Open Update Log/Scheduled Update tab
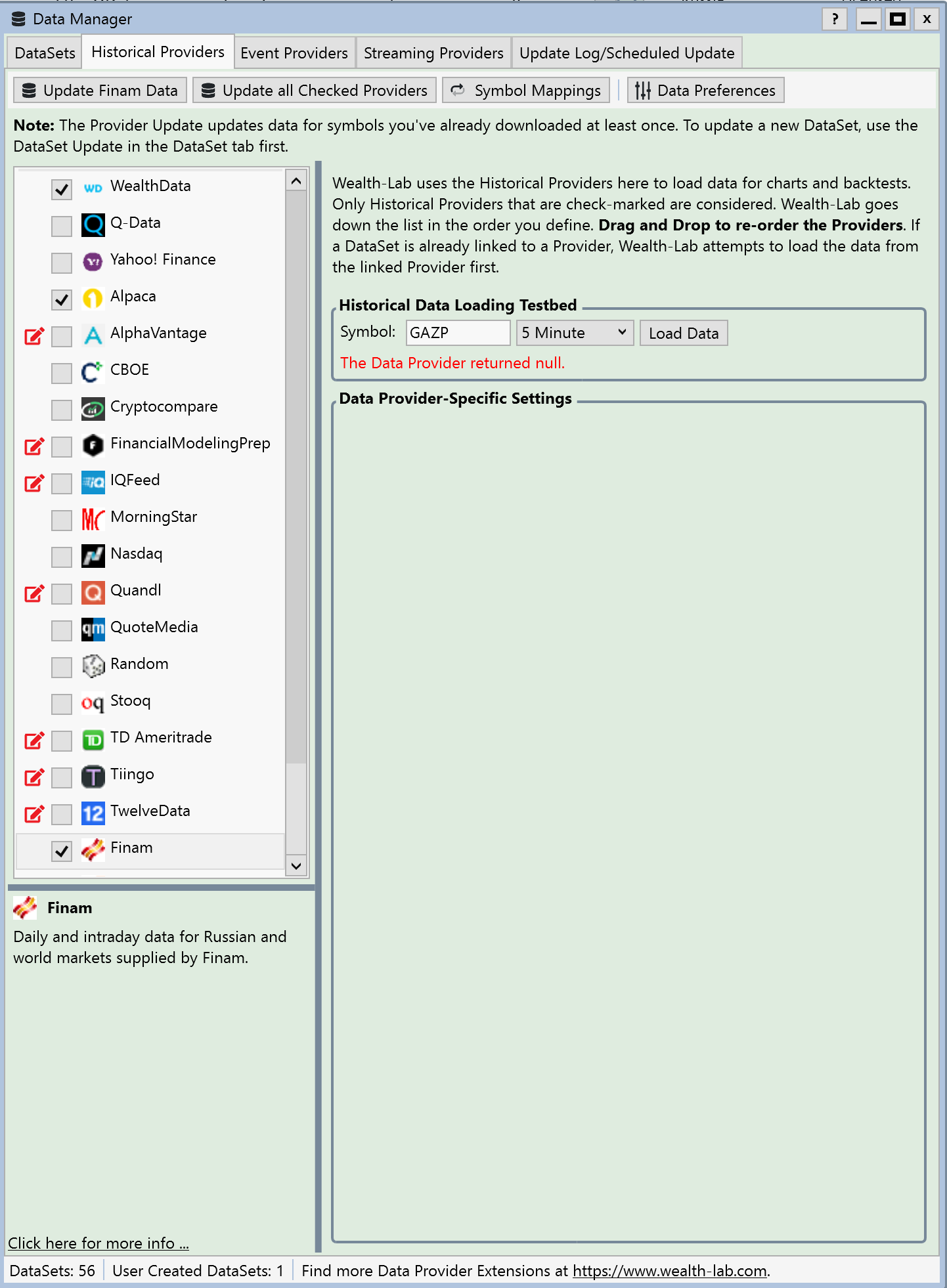Viewport: 947px width, 1288px height. pos(627,53)
